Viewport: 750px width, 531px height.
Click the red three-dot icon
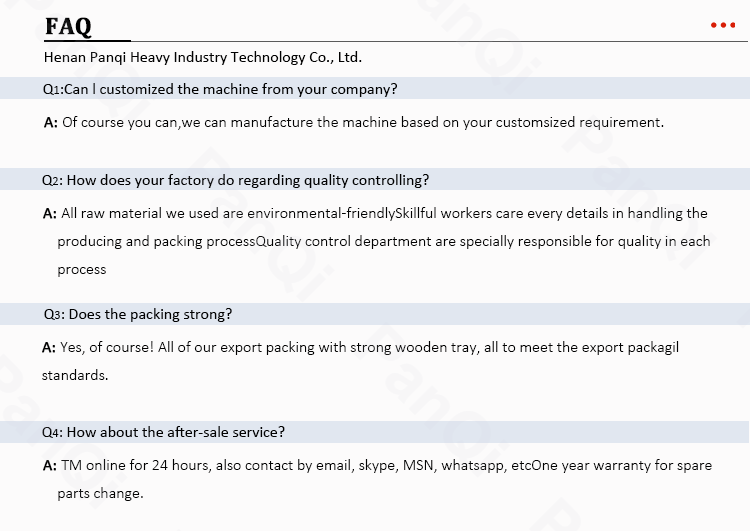[722, 25]
